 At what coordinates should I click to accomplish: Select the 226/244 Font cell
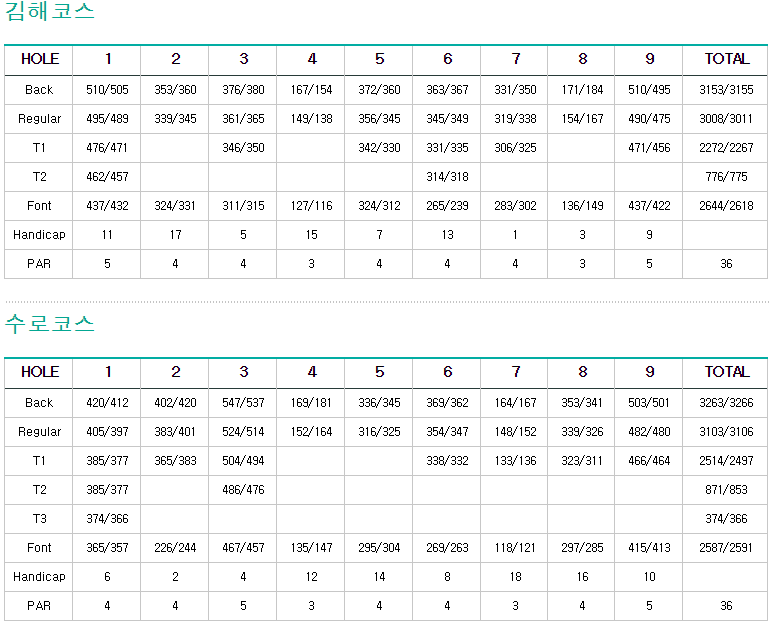click(175, 548)
